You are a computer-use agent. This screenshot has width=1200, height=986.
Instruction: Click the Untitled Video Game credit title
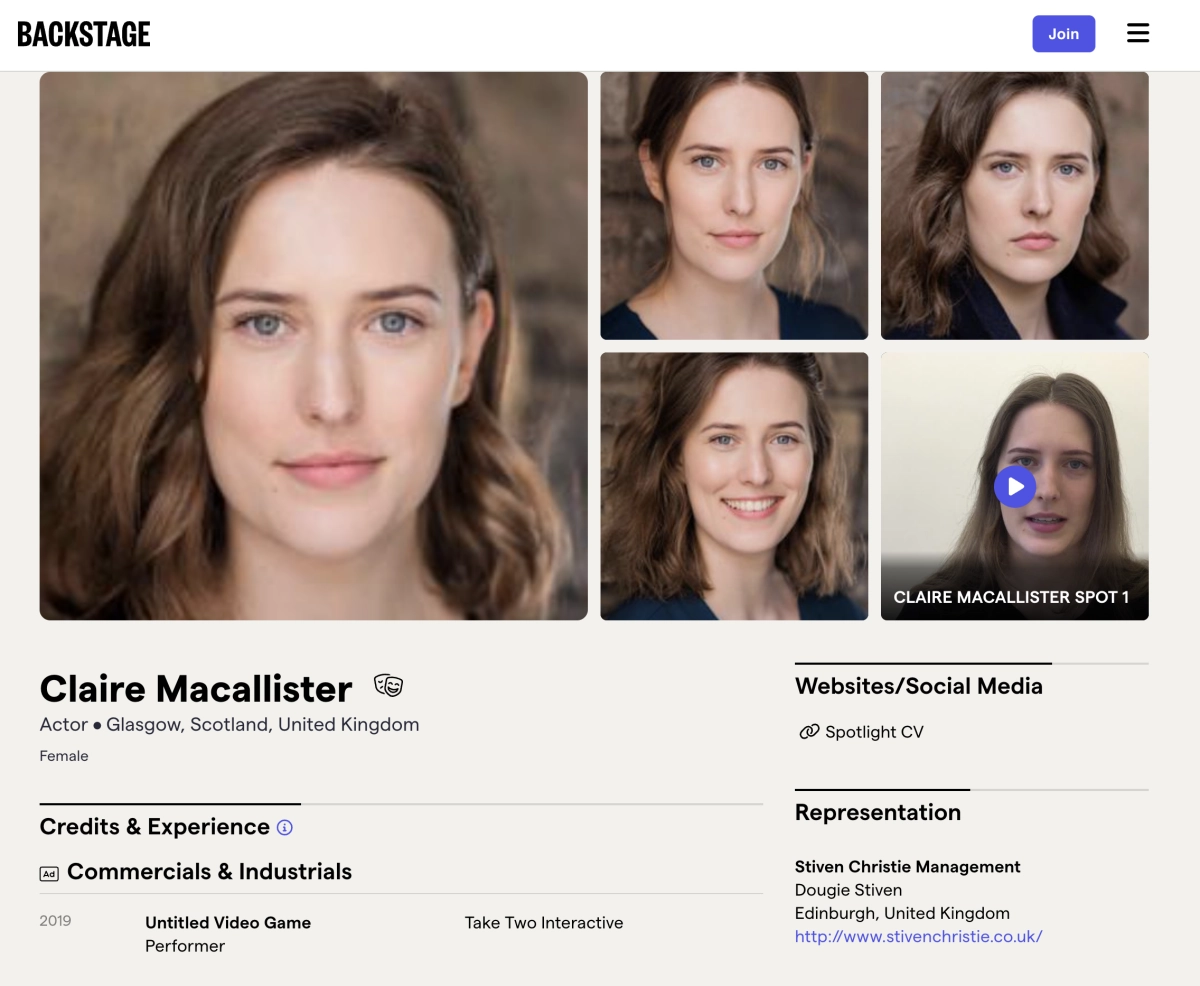coord(228,923)
